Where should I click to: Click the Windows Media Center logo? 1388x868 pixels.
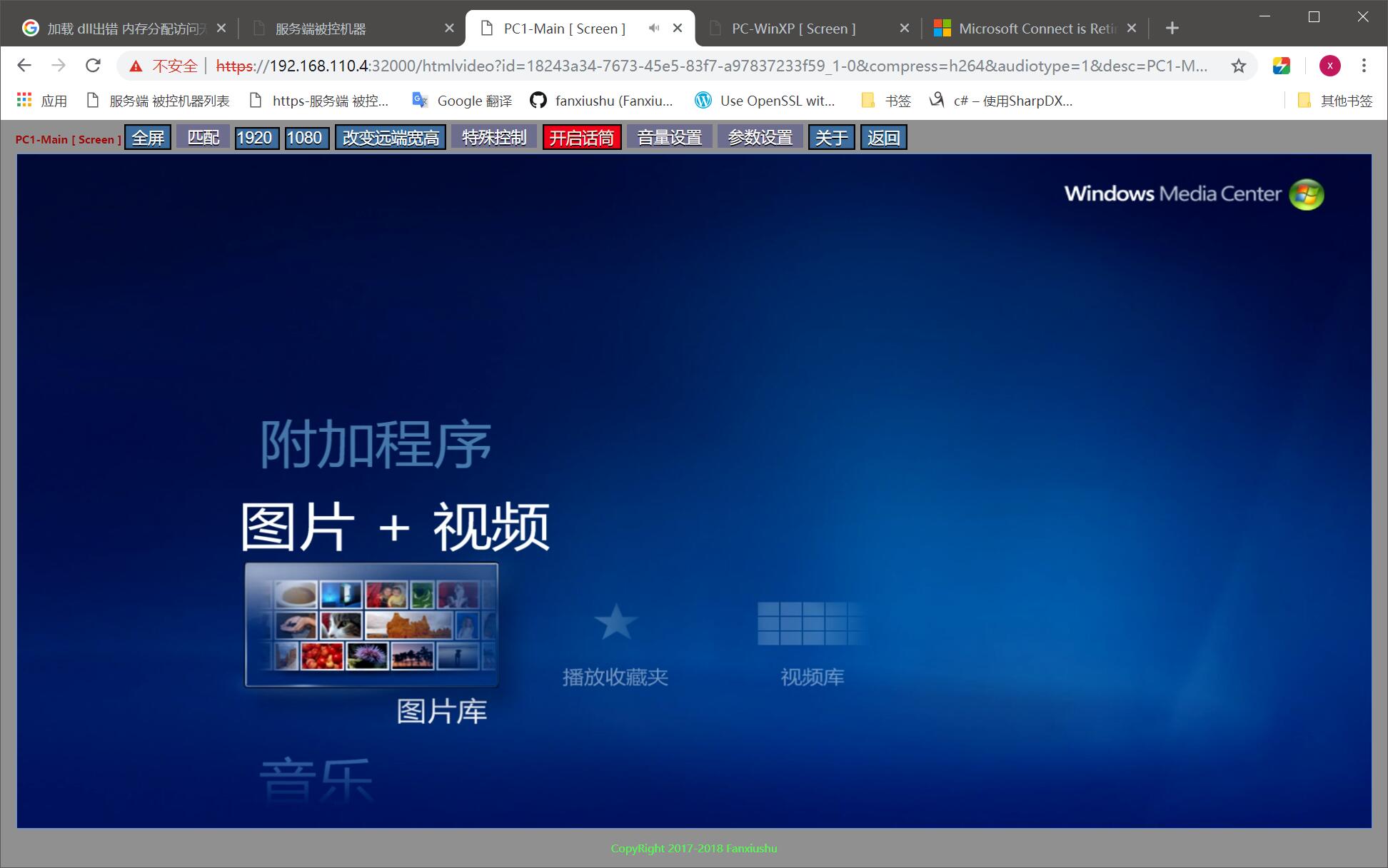click(x=1306, y=193)
